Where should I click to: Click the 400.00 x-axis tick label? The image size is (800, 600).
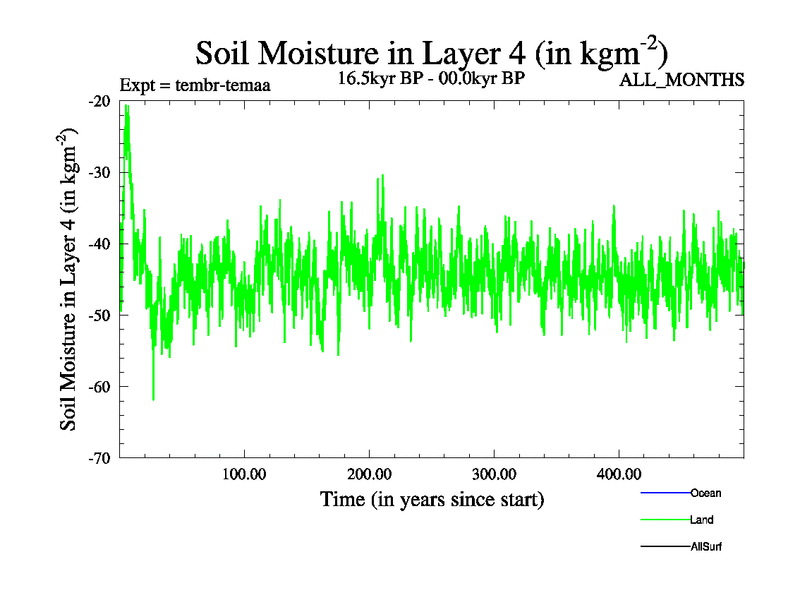pos(618,473)
